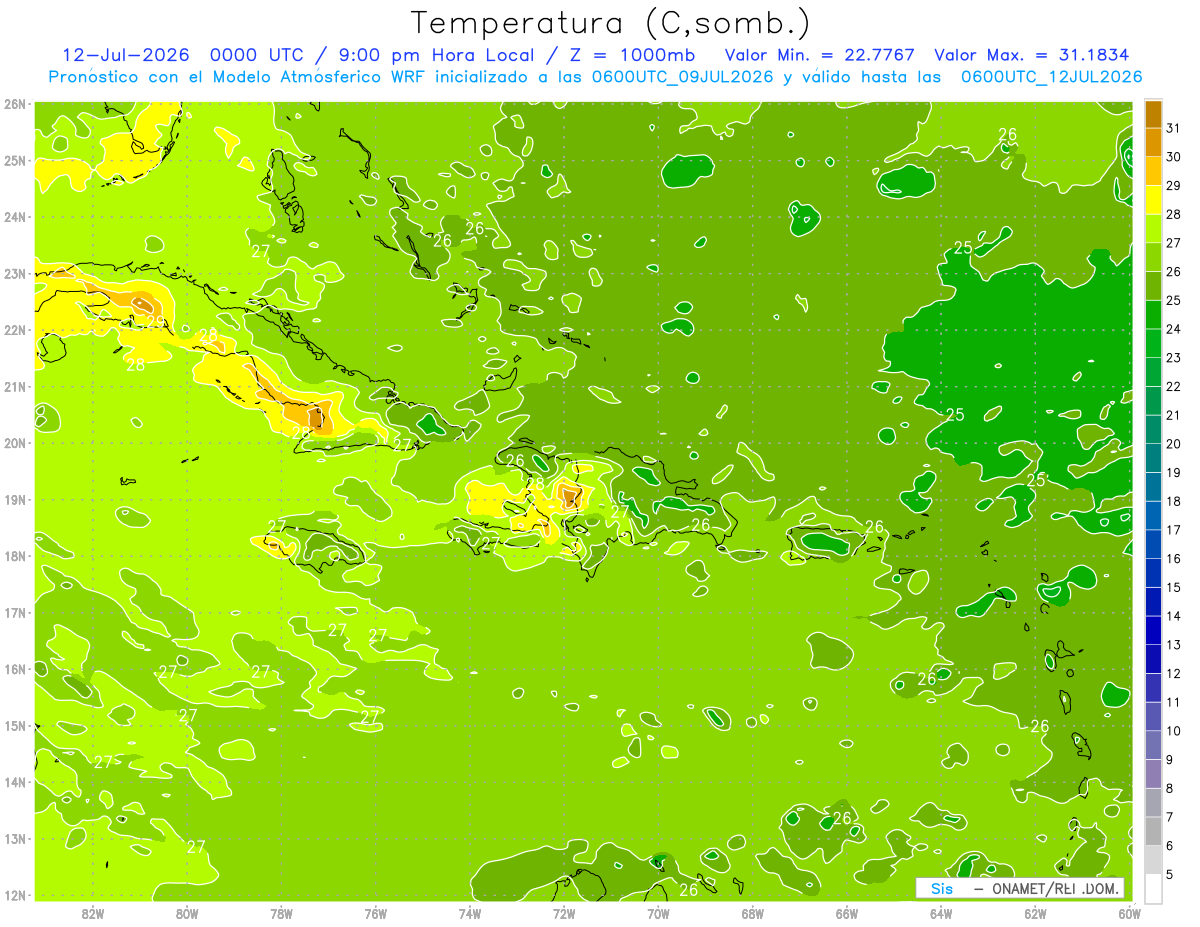Image resolution: width=1200 pixels, height=927 pixels.
Task: Click the legend value "31"
Action: click(1174, 128)
